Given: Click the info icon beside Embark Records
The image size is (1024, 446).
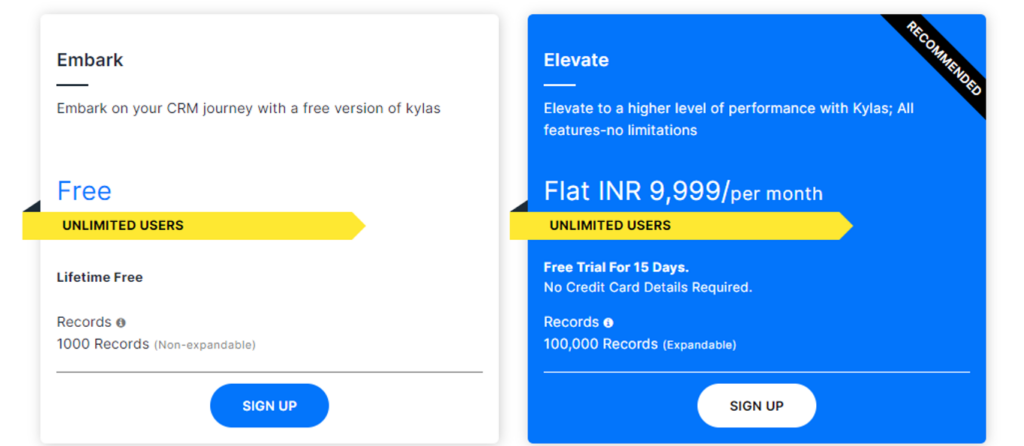Looking at the screenshot, I should (x=121, y=323).
